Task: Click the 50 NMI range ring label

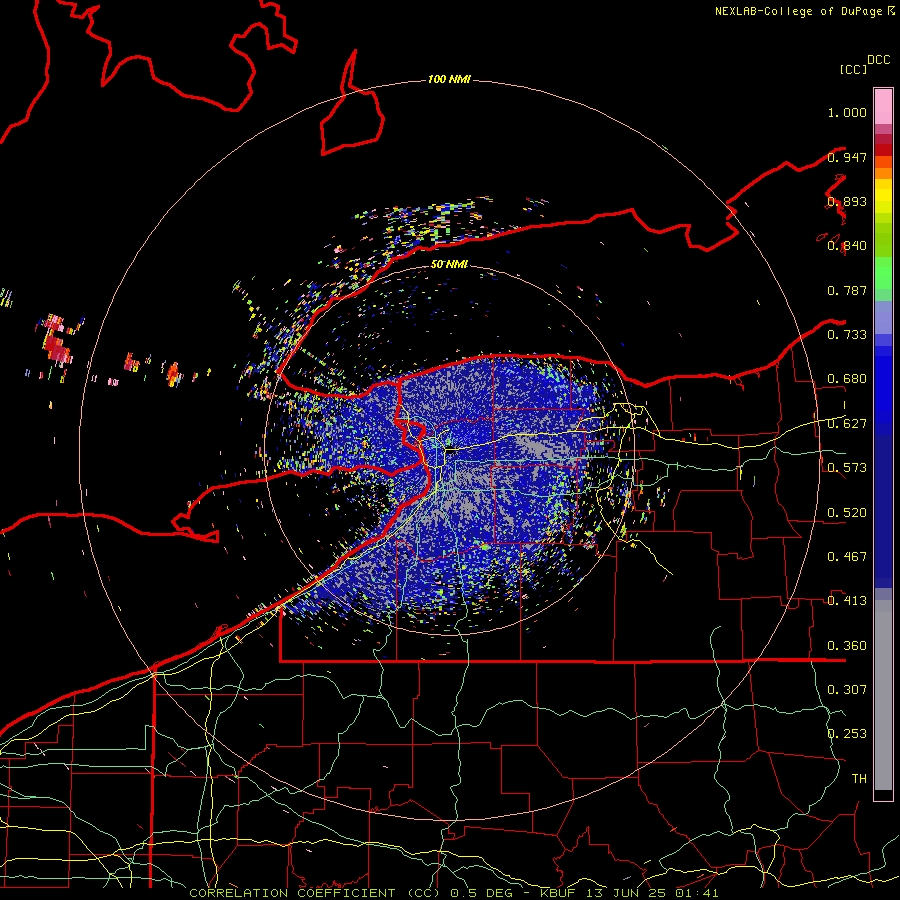Action: pyautogui.click(x=449, y=264)
